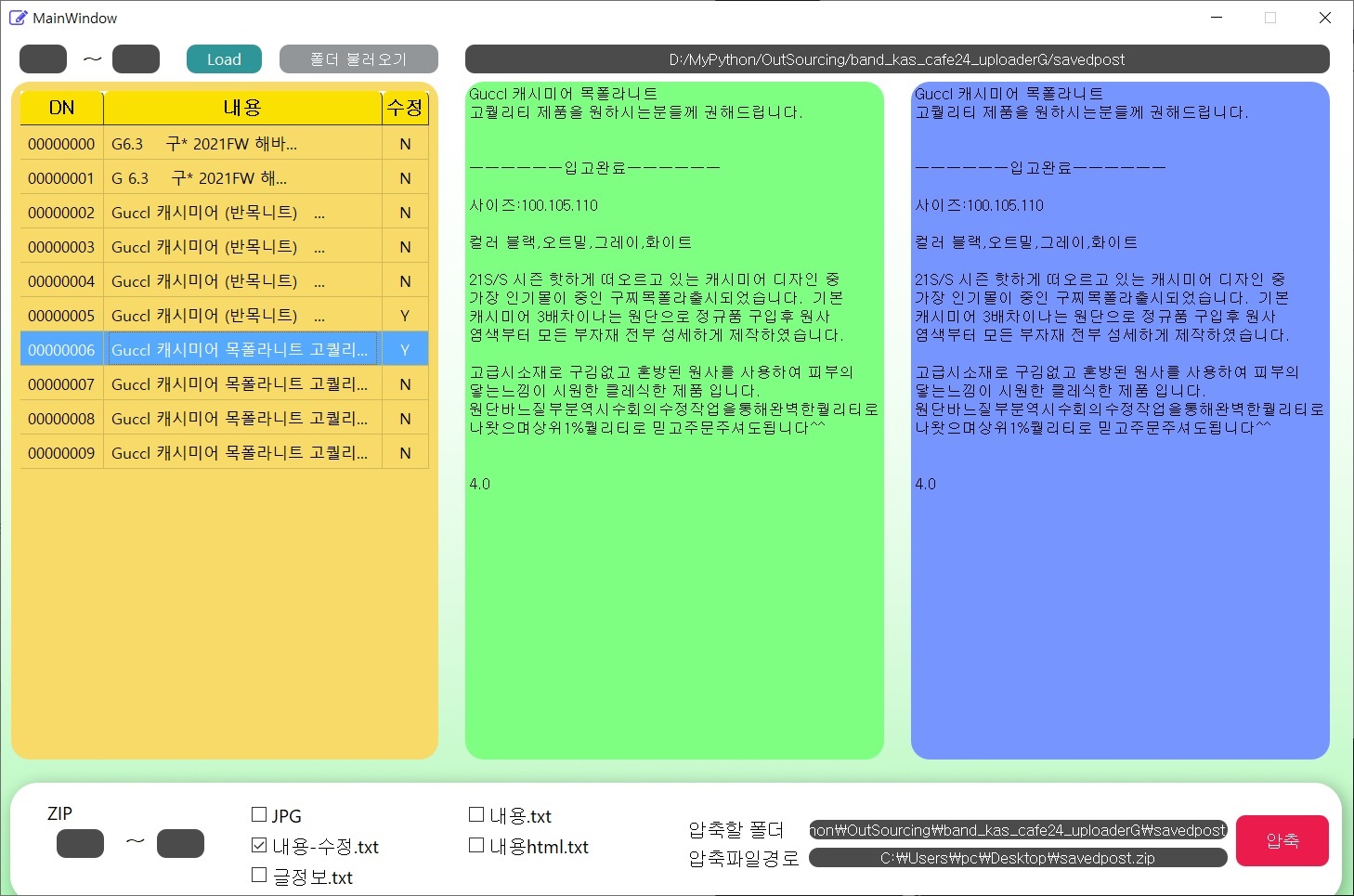Click the Load button

click(x=224, y=58)
